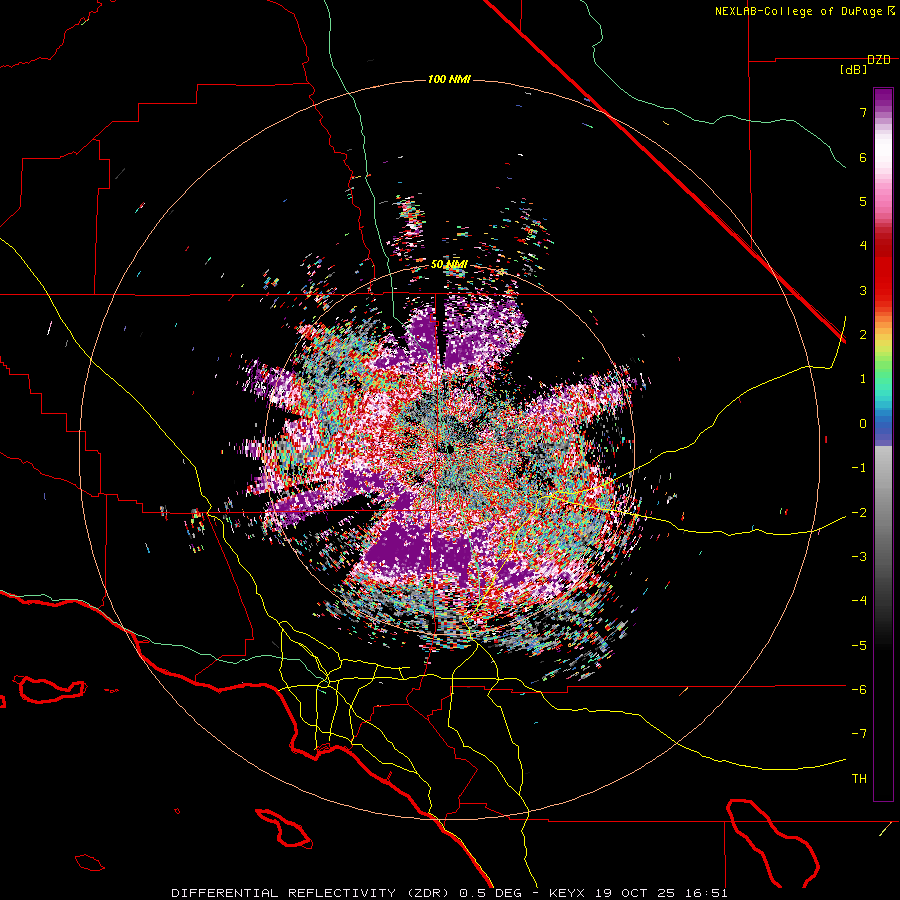Viewport: 900px width, 900px height.
Task: Click the 5 value on color scale
Action: [x=863, y=201]
